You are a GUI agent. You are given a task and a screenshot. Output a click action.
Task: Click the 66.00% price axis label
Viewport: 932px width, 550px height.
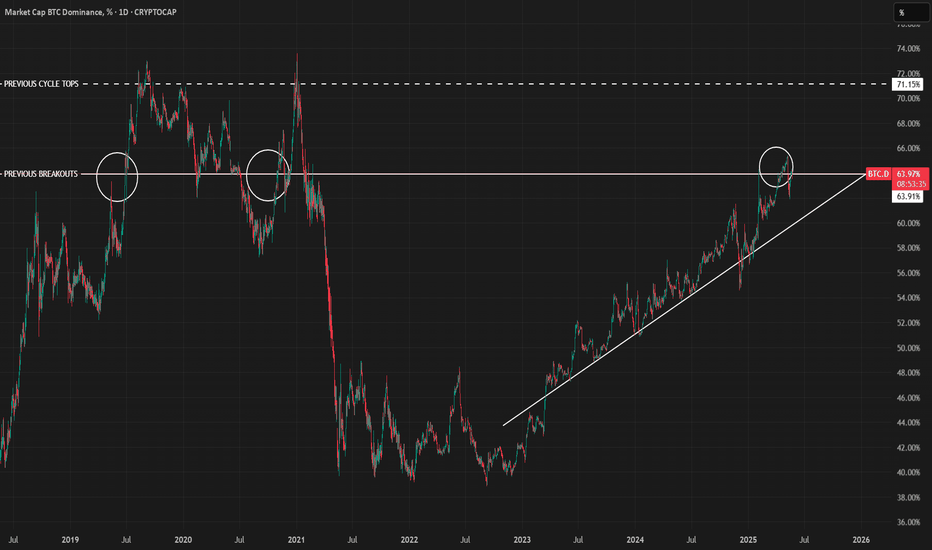908,148
